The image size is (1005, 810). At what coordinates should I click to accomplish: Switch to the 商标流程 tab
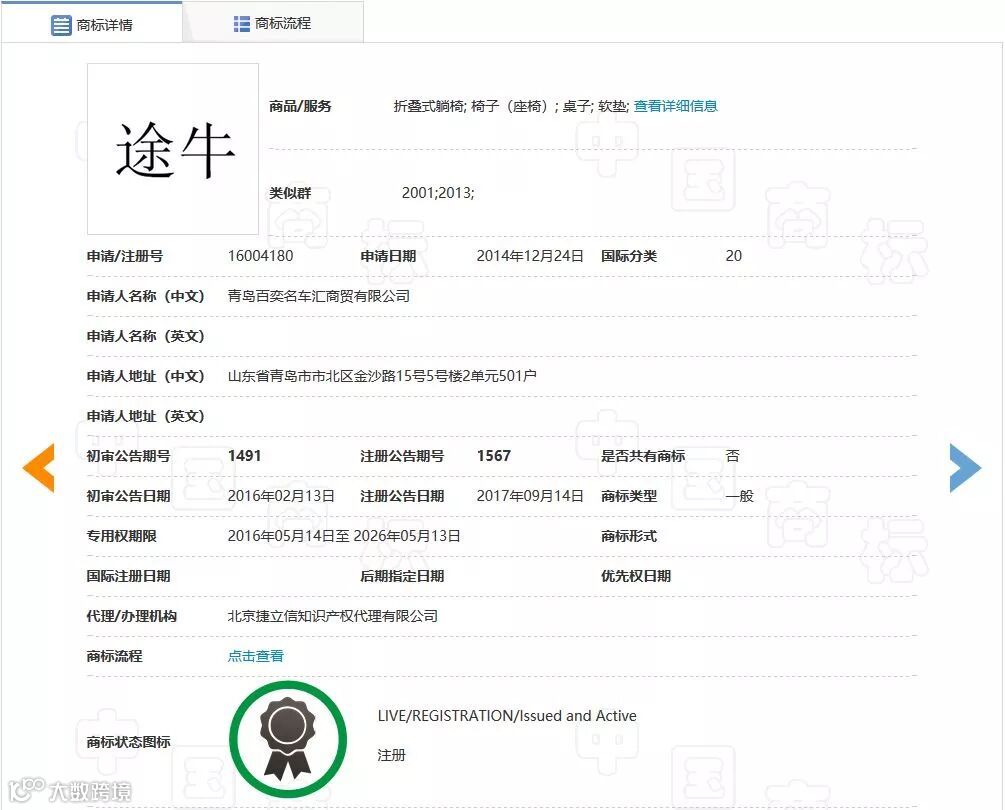[x=273, y=22]
